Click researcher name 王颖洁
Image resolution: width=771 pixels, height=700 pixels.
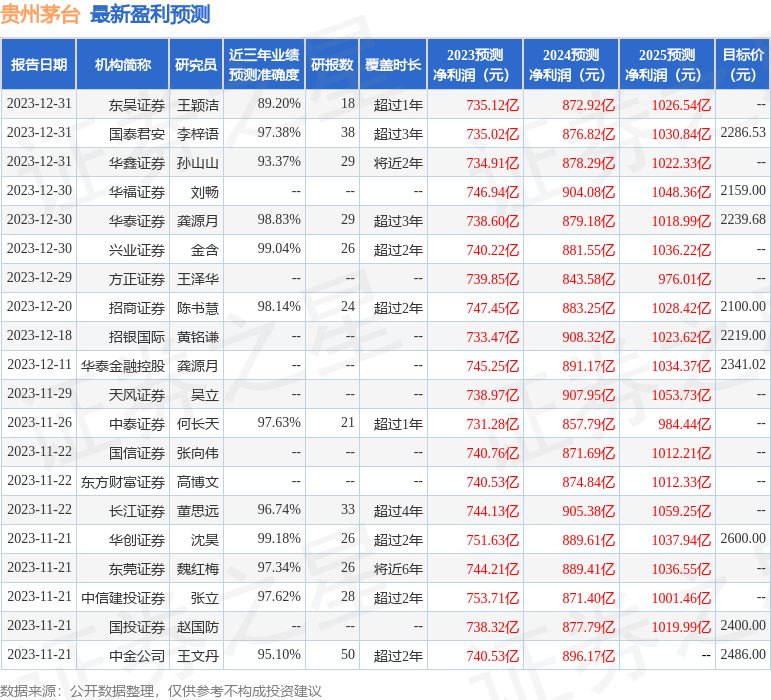pos(198,105)
